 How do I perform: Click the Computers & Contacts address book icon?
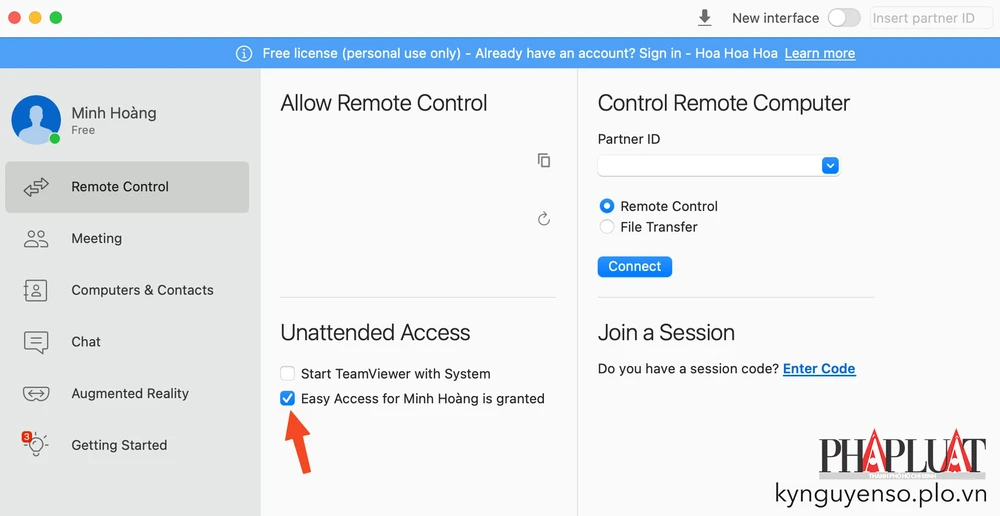coord(36,290)
